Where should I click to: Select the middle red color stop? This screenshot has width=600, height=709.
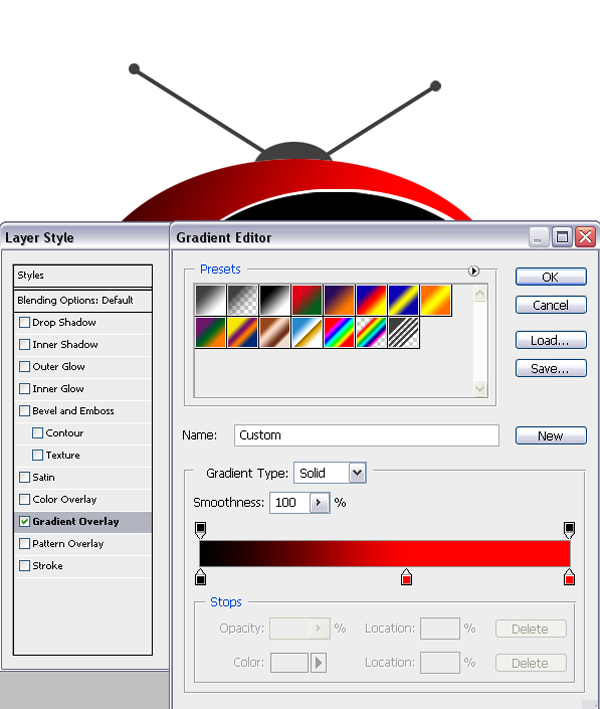tap(406, 577)
